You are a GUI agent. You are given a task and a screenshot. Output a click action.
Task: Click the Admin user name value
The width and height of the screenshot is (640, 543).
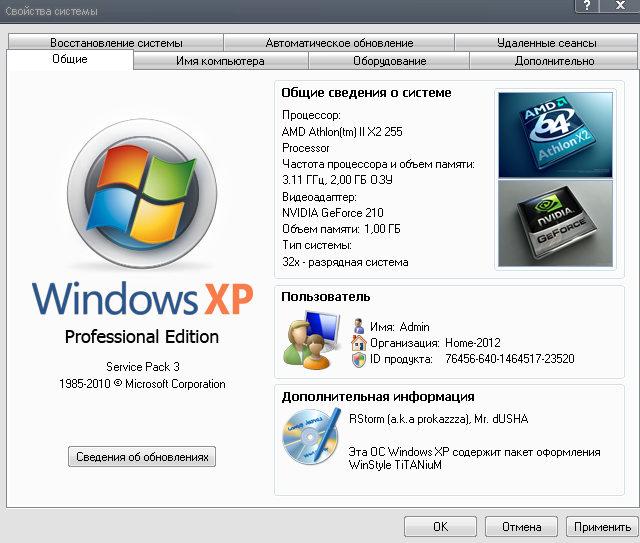[x=414, y=327]
